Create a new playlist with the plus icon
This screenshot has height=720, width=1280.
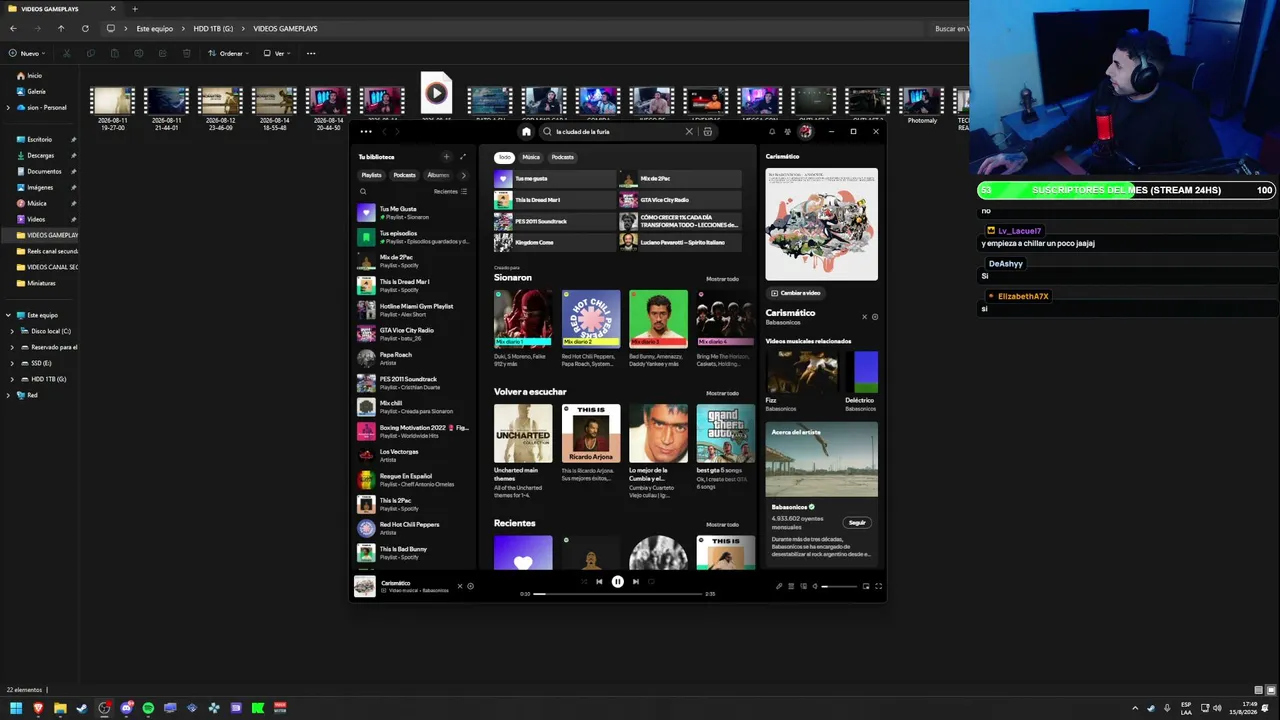(447, 157)
